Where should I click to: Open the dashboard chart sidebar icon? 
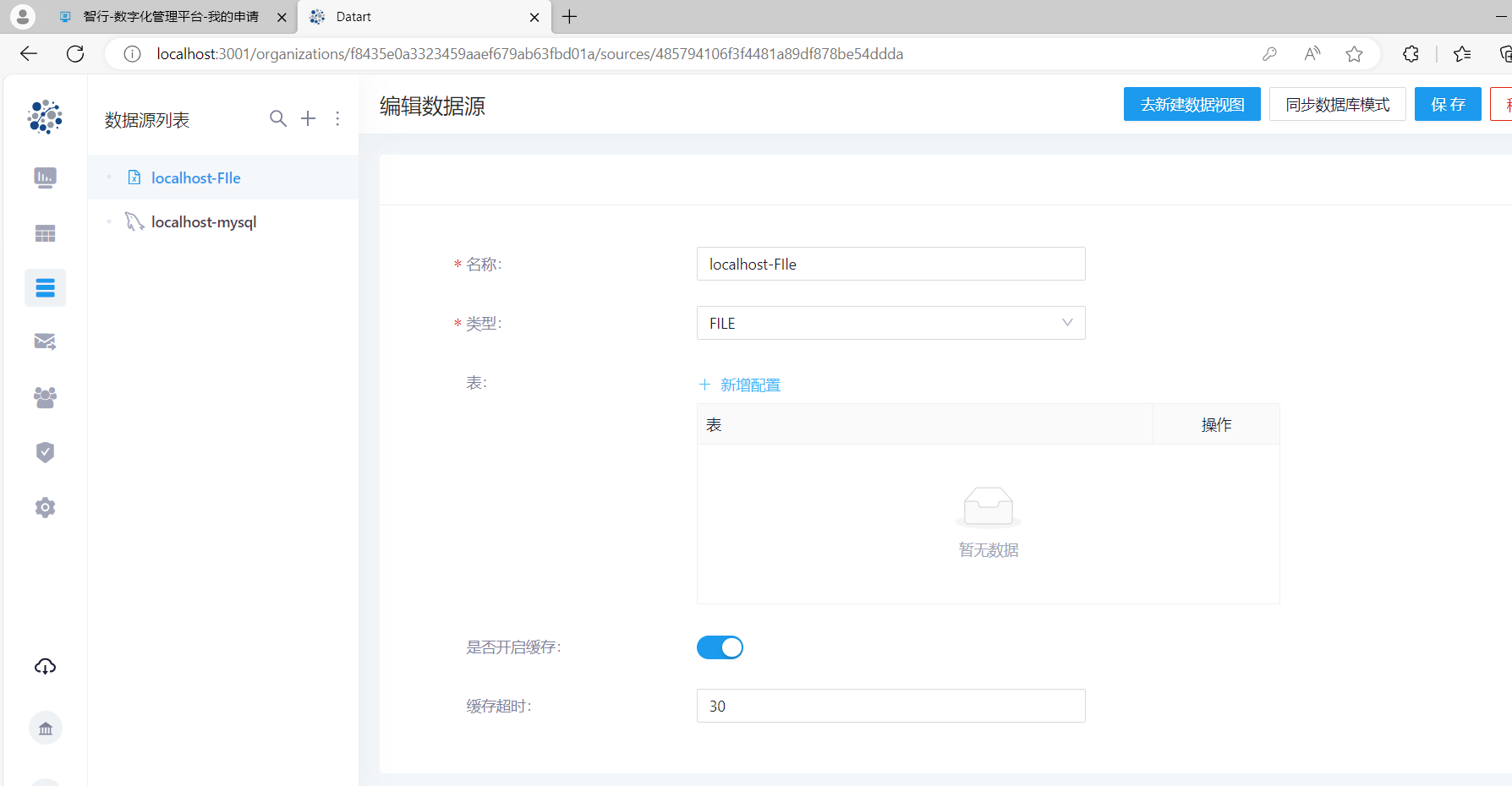(45, 177)
